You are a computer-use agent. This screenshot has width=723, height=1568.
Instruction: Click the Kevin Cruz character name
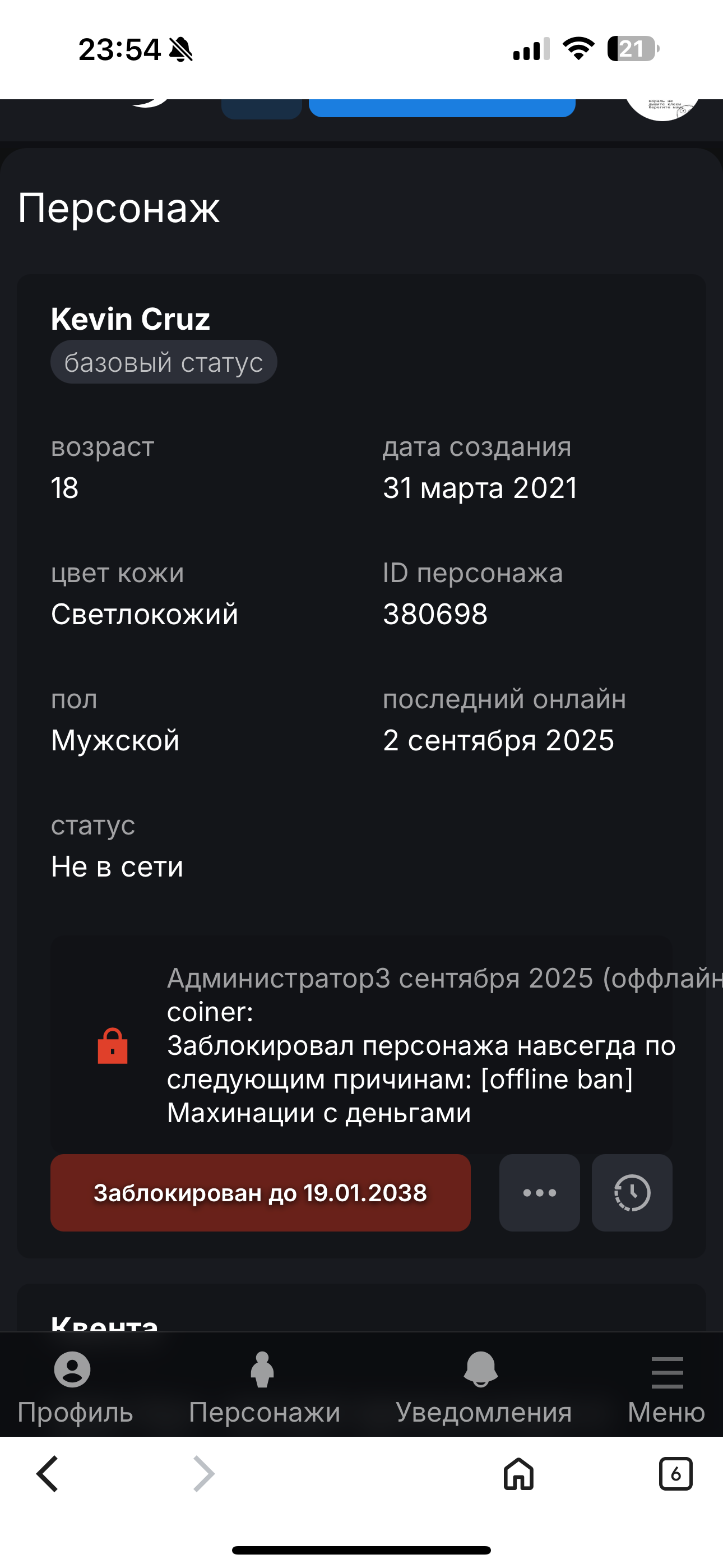click(131, 319)
